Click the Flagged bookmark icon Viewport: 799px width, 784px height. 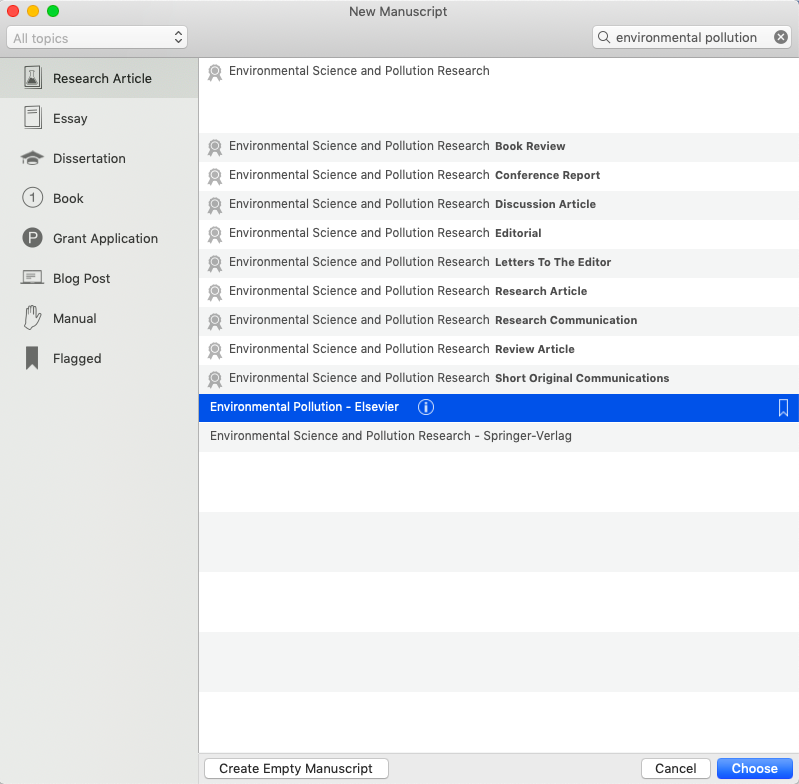(x=32, y=358)
